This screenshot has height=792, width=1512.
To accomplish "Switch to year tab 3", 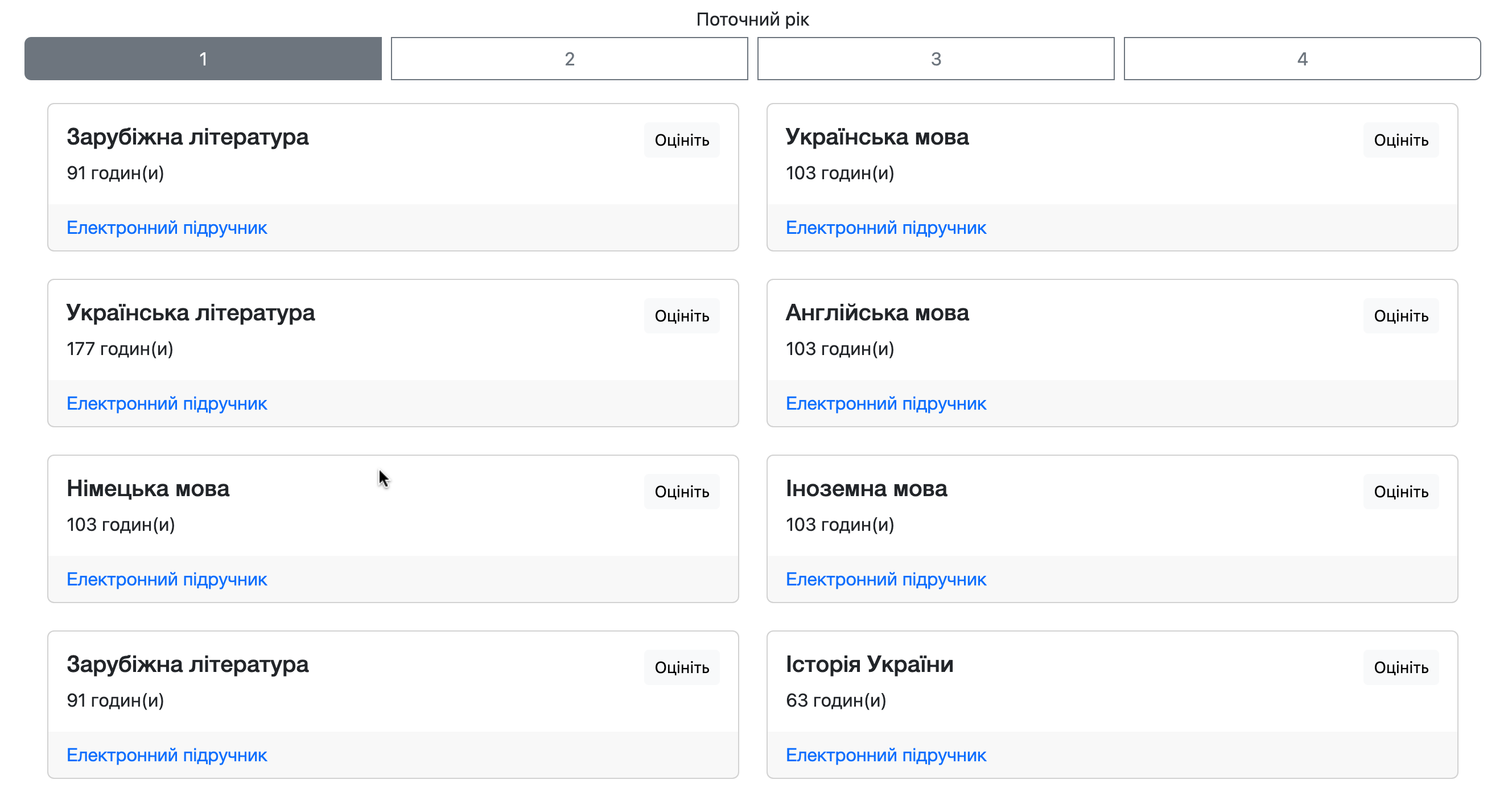I will pos(935,59).
